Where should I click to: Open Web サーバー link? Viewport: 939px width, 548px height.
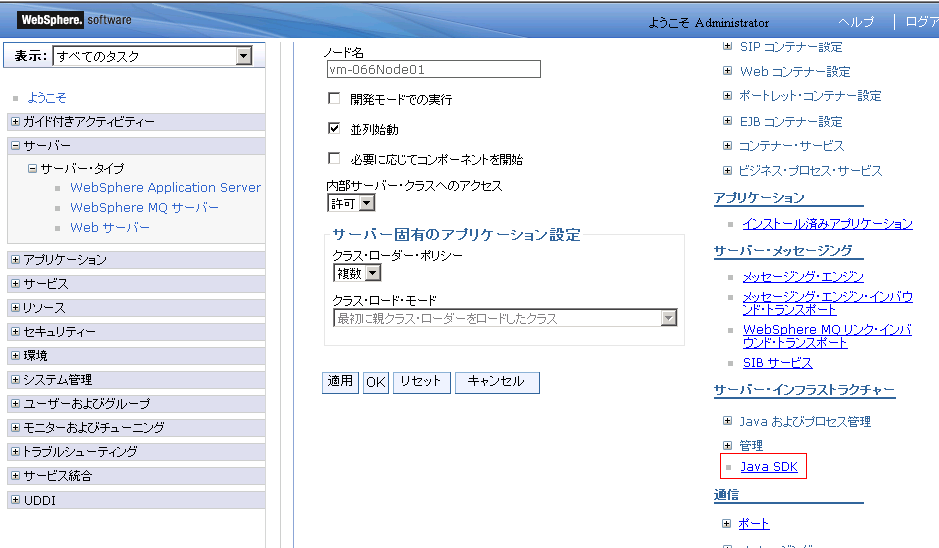[110, 228]
